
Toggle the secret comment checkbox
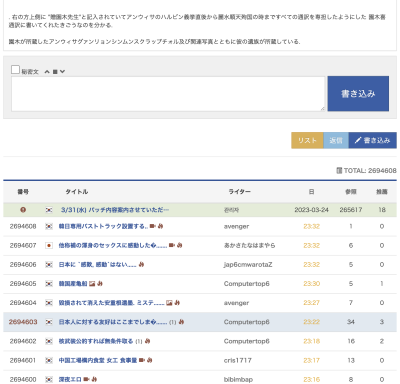pyautogui.click(x=15, y=70)
